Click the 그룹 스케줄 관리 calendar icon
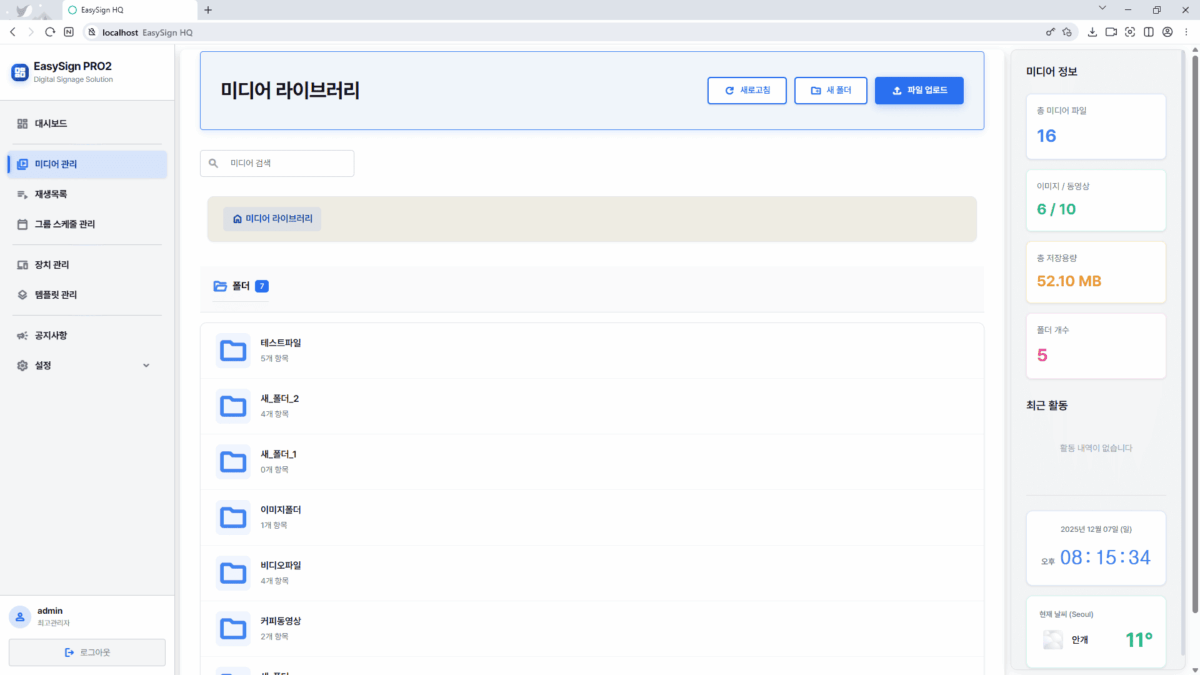 22,225
